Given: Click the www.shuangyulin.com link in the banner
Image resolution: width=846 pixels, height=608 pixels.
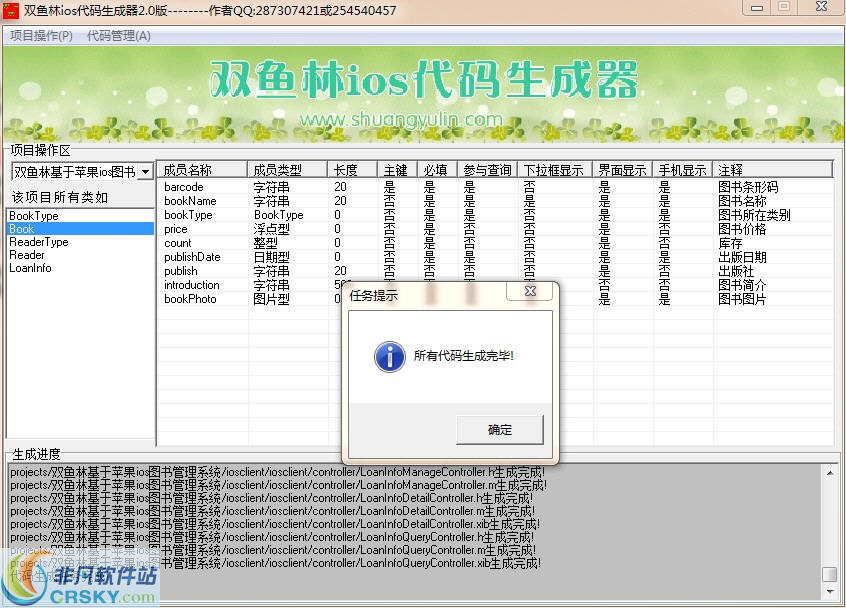Looking at the screenshot, I should [401, 120].
